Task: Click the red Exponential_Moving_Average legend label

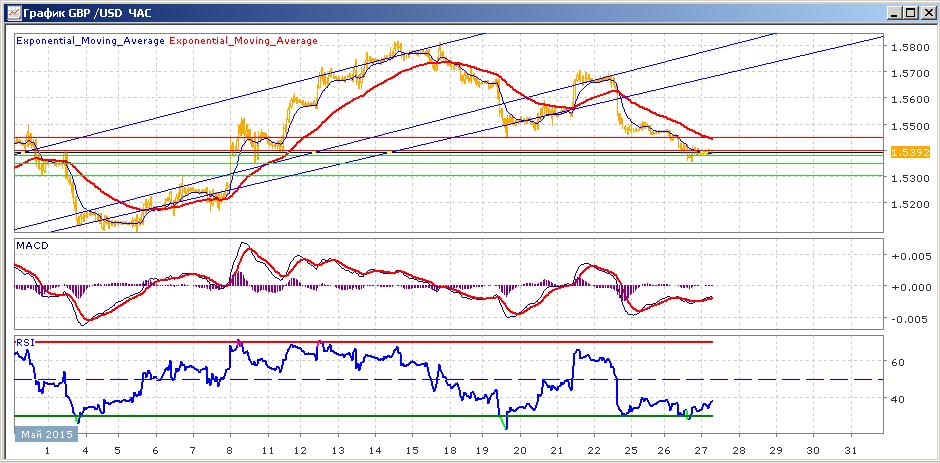Action: tap(243, 41)
